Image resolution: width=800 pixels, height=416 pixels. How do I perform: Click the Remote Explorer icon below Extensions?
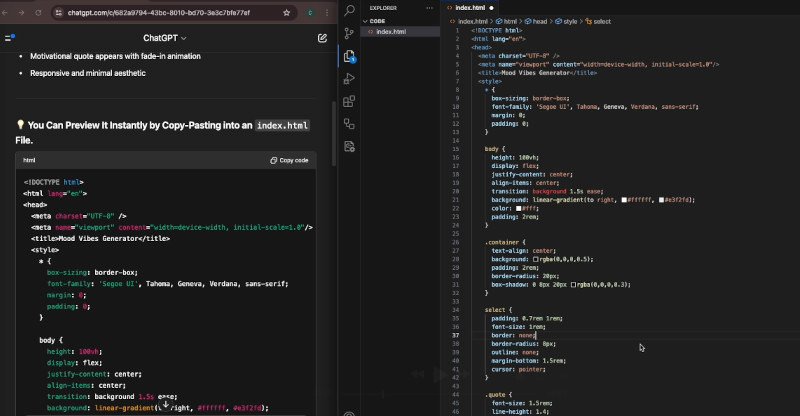349,124
